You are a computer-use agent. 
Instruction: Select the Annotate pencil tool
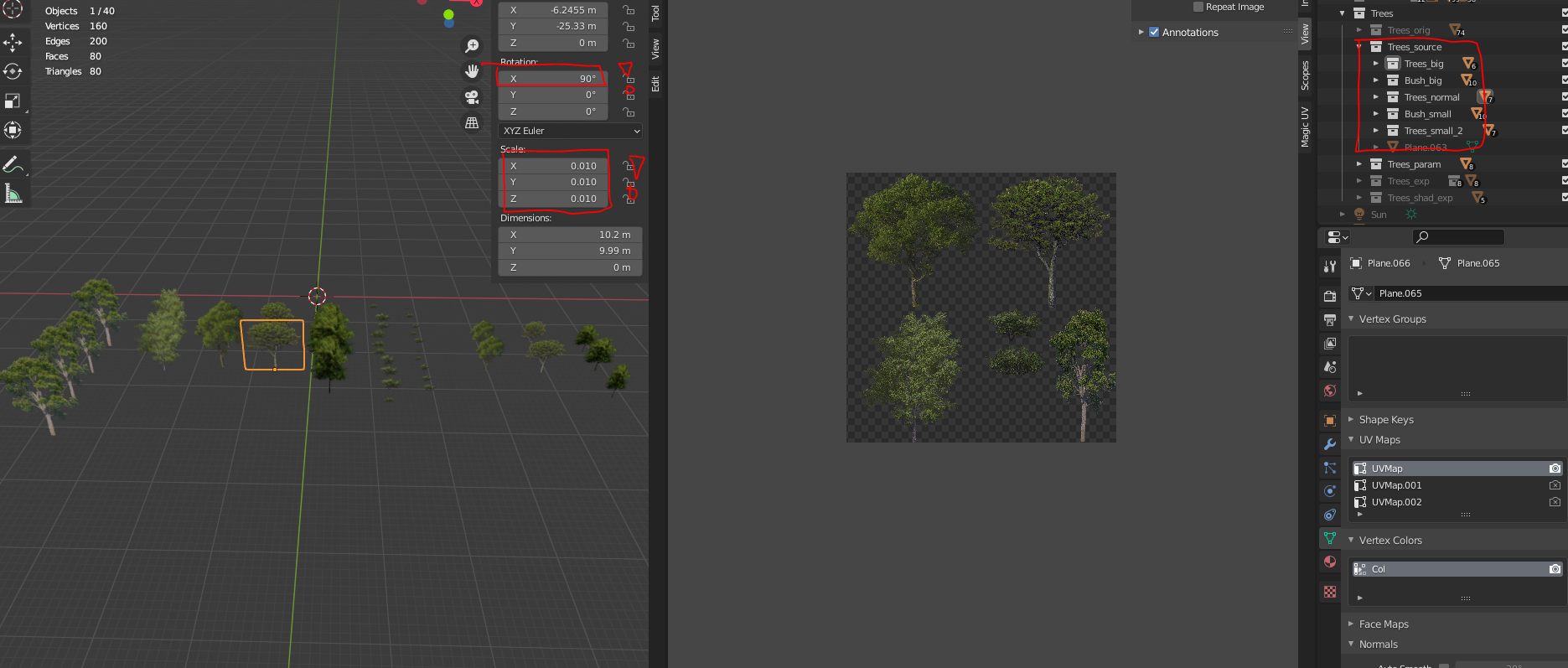point(13,164)
